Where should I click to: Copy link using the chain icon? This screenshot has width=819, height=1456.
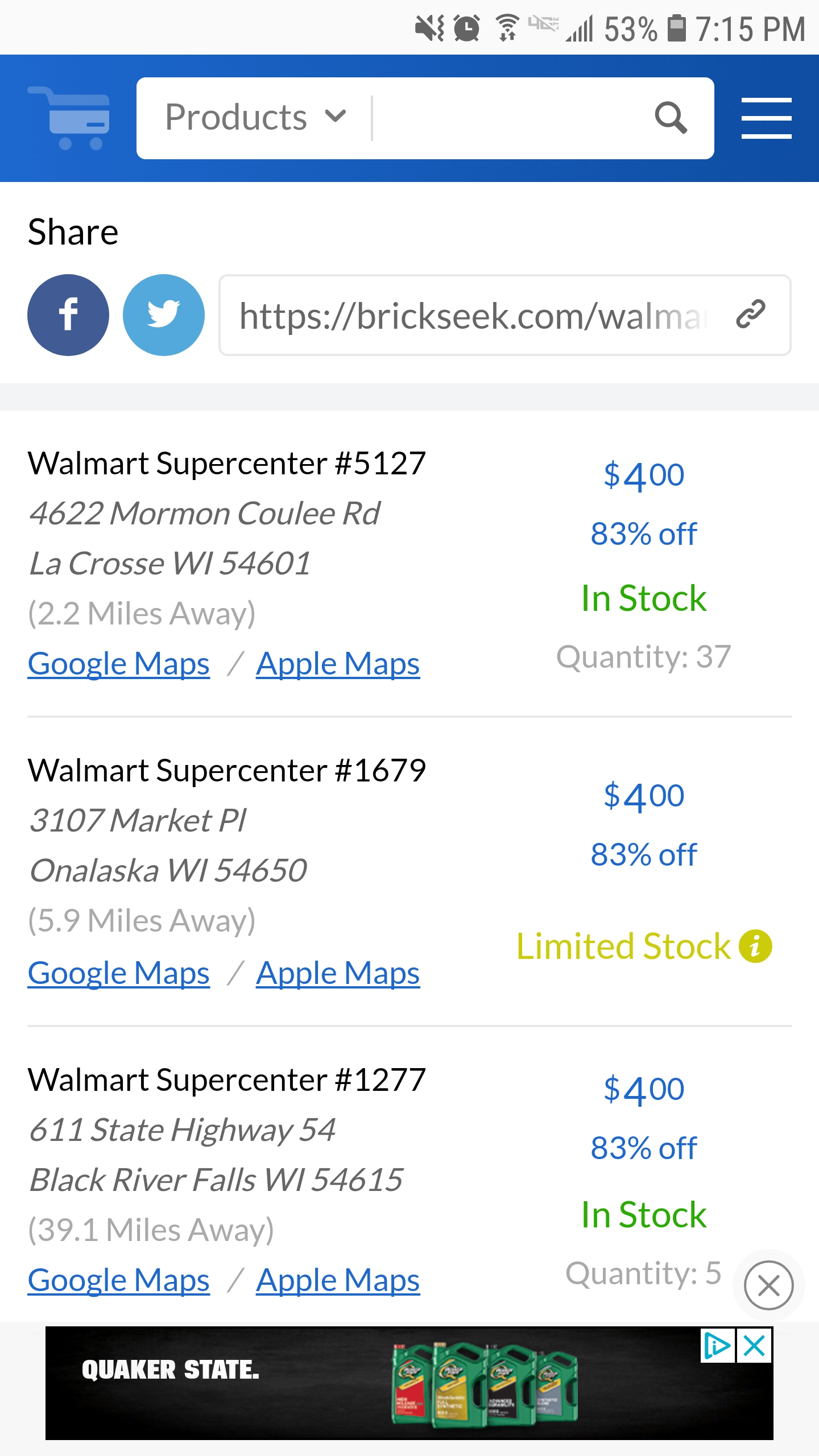pyautogui.click(x=751, y=315)
